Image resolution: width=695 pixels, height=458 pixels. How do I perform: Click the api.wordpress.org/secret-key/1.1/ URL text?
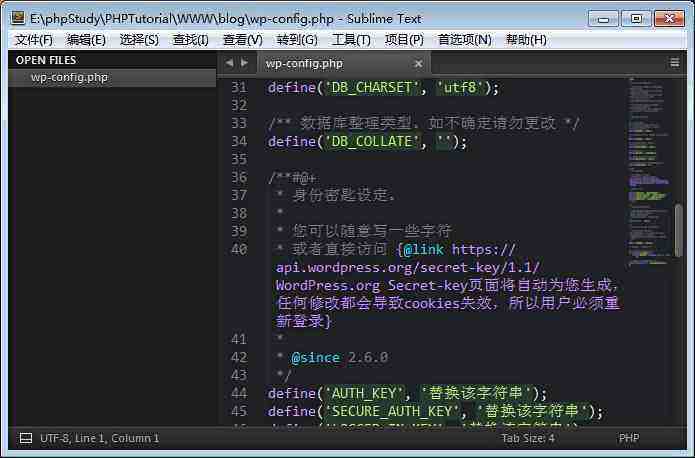[x=408, y=267]
